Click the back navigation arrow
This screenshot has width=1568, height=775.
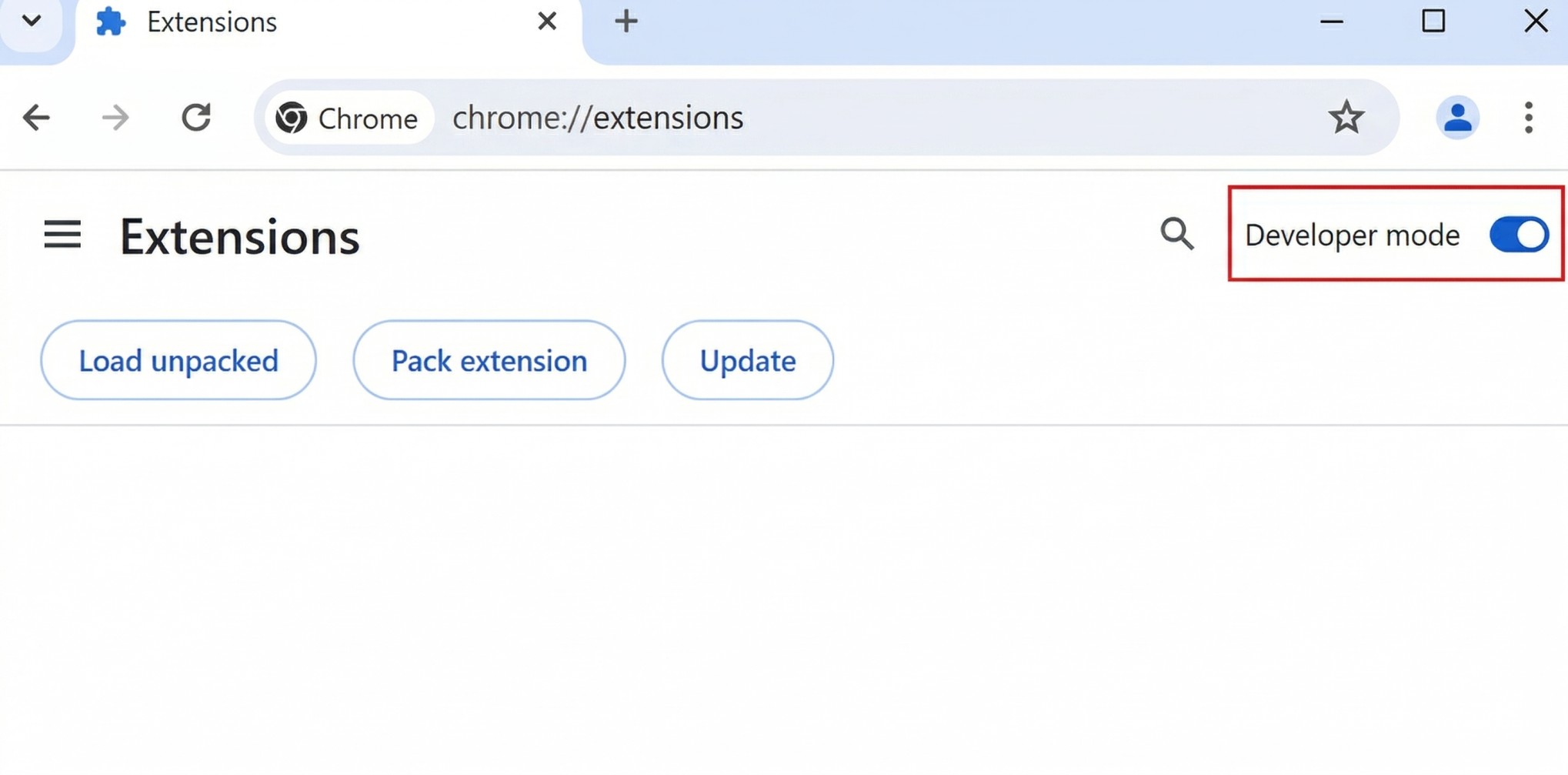pos(36,117)
